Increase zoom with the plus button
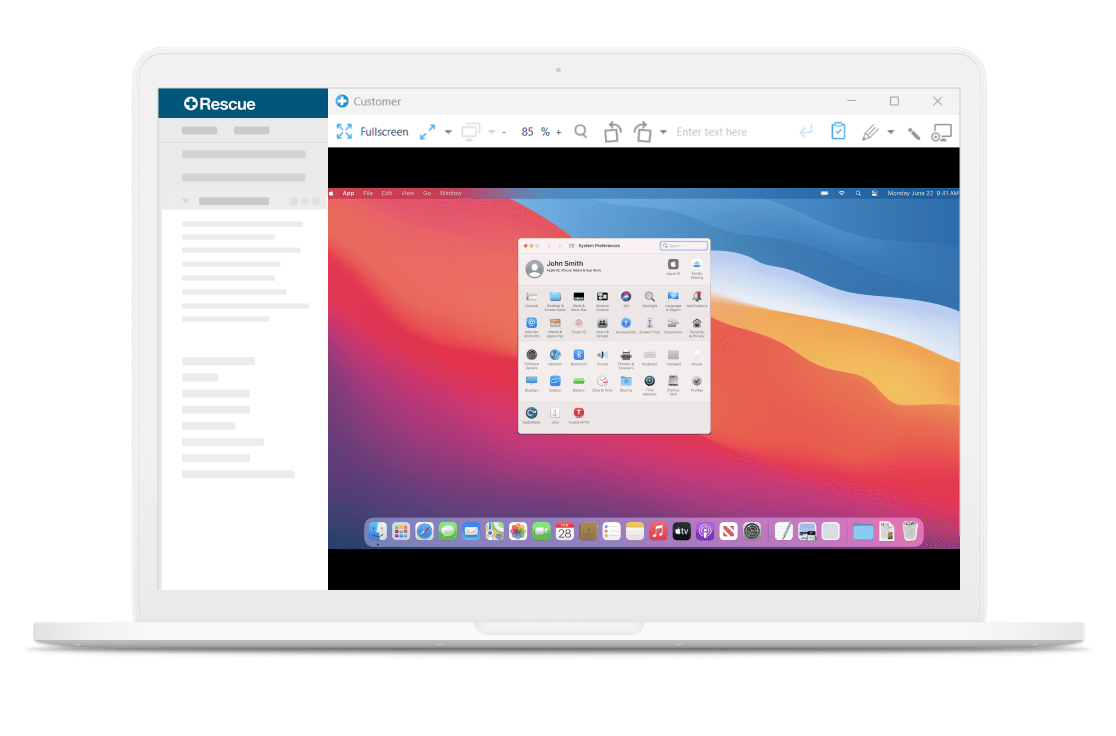This screenshot has height=736, width=1116. pos(559,131)
